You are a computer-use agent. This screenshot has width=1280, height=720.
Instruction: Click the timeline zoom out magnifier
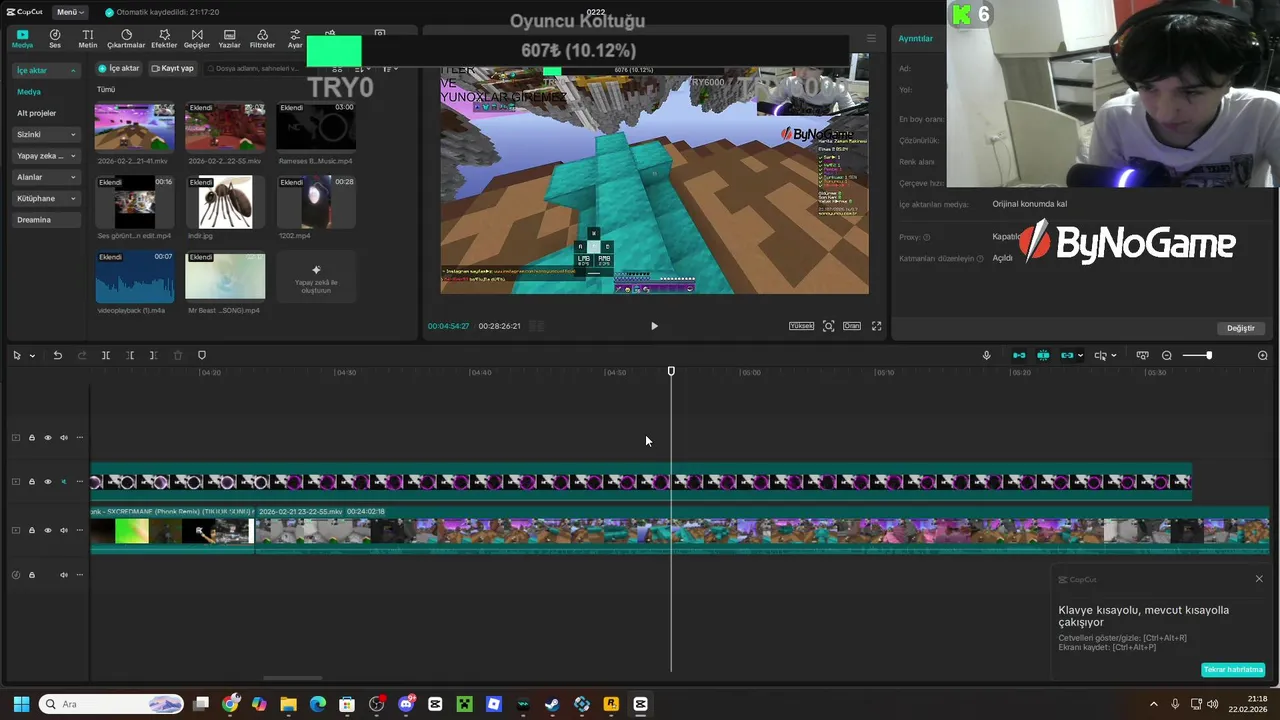click(x=1167, y=355)
